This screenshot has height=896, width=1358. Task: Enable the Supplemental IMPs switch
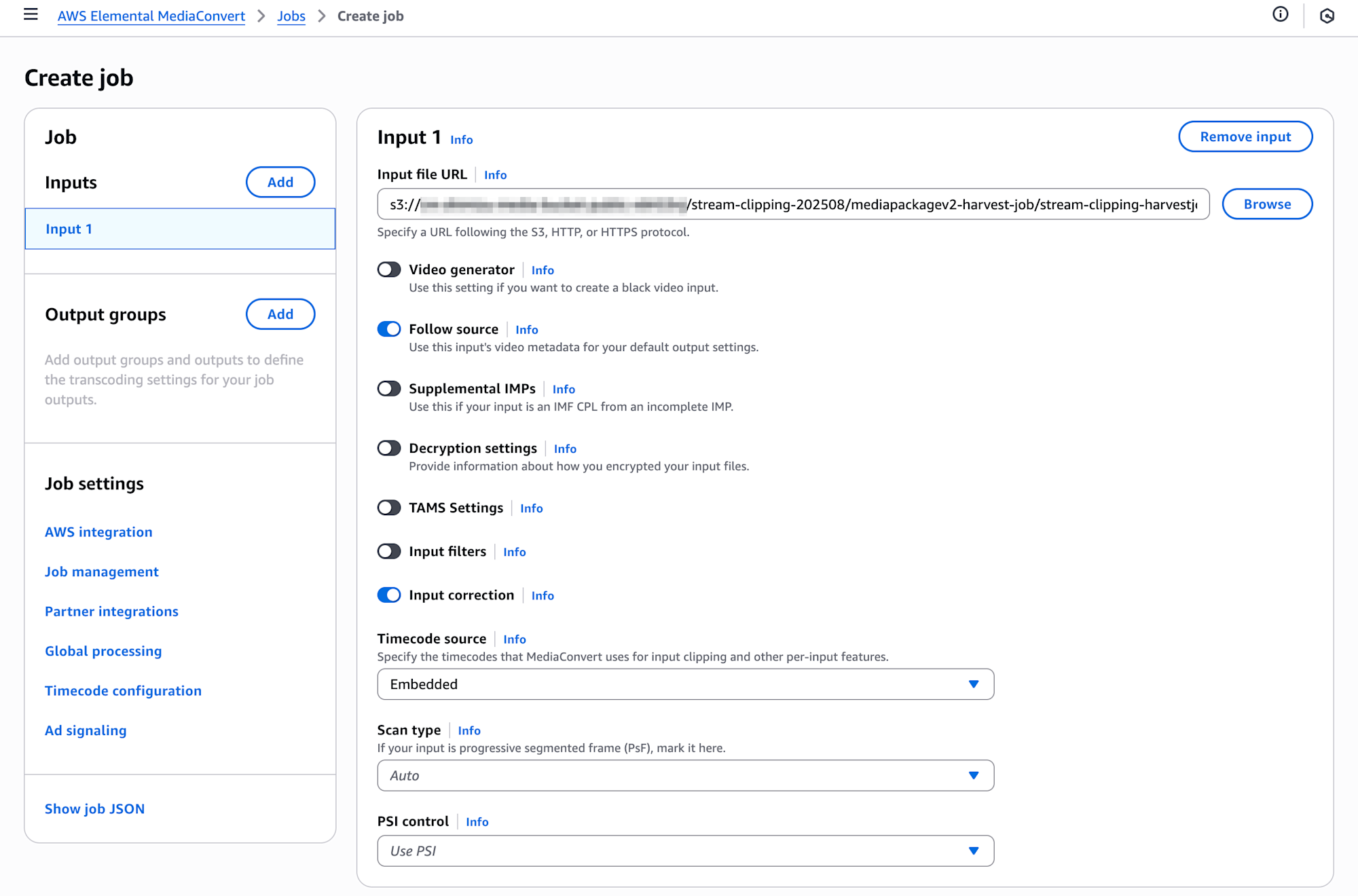(389, 388)
